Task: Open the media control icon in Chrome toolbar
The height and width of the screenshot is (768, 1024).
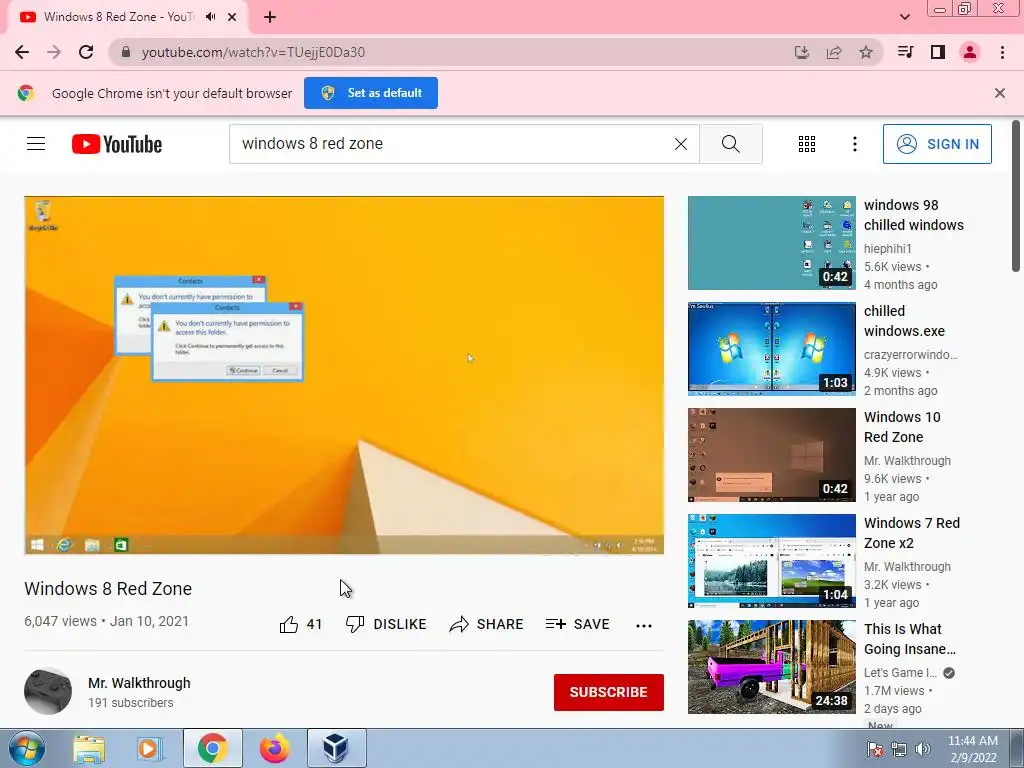Action: tap(905, 52)
